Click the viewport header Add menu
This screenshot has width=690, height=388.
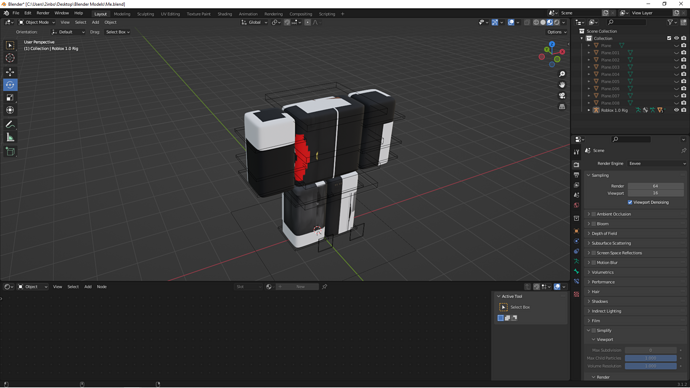[x=95, y=22]
